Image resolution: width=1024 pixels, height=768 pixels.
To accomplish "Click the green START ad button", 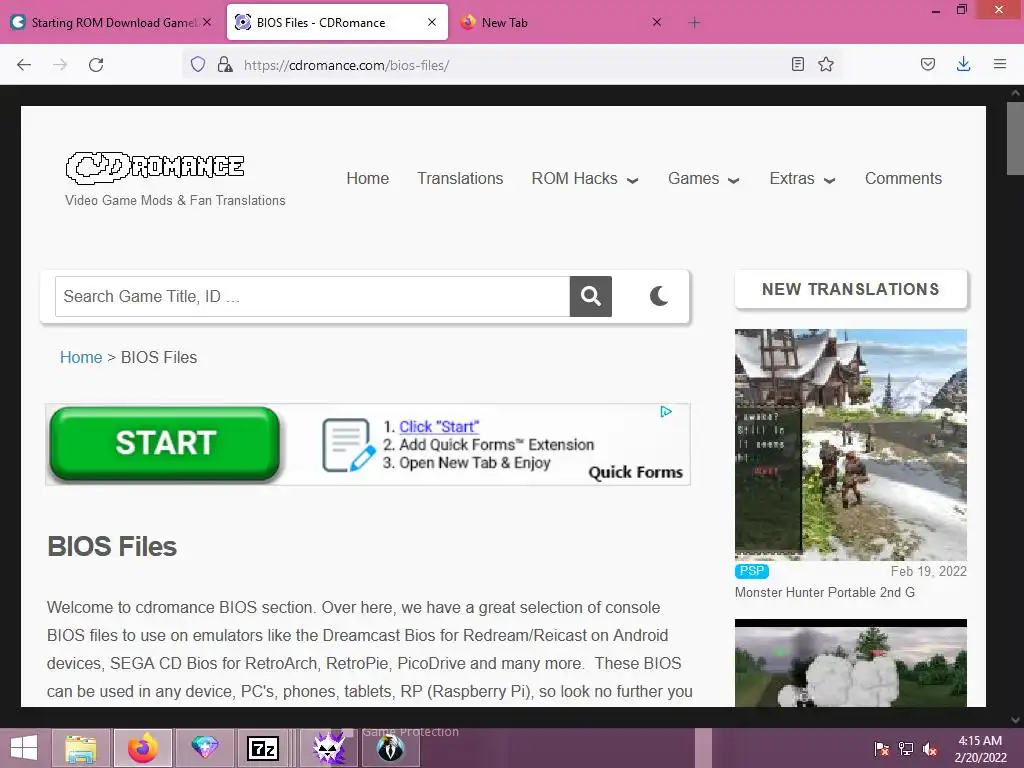I will coord(165,443).
